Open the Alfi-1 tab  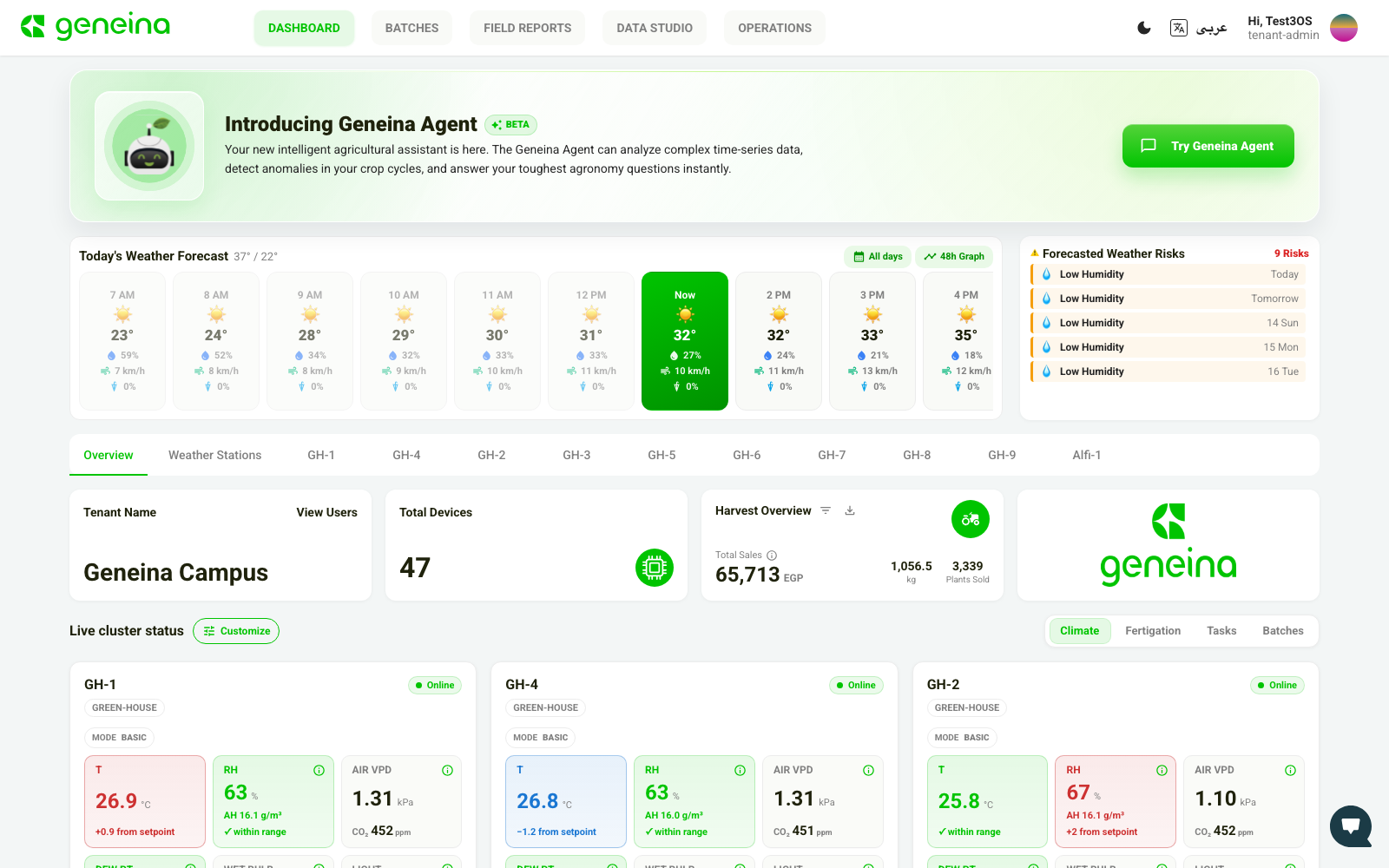[1087, 455]
